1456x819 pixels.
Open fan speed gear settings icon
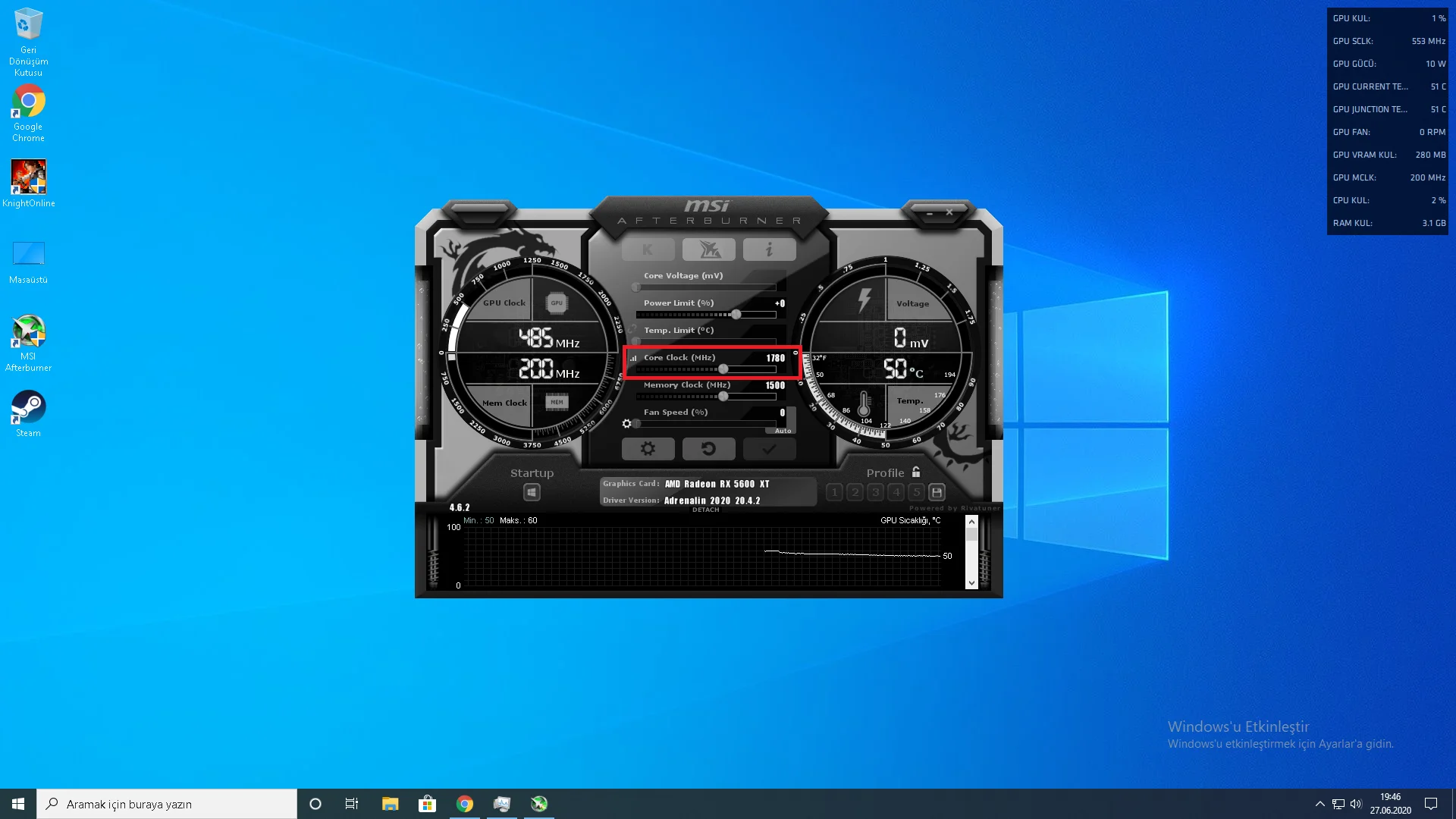(x=626, y=424)
